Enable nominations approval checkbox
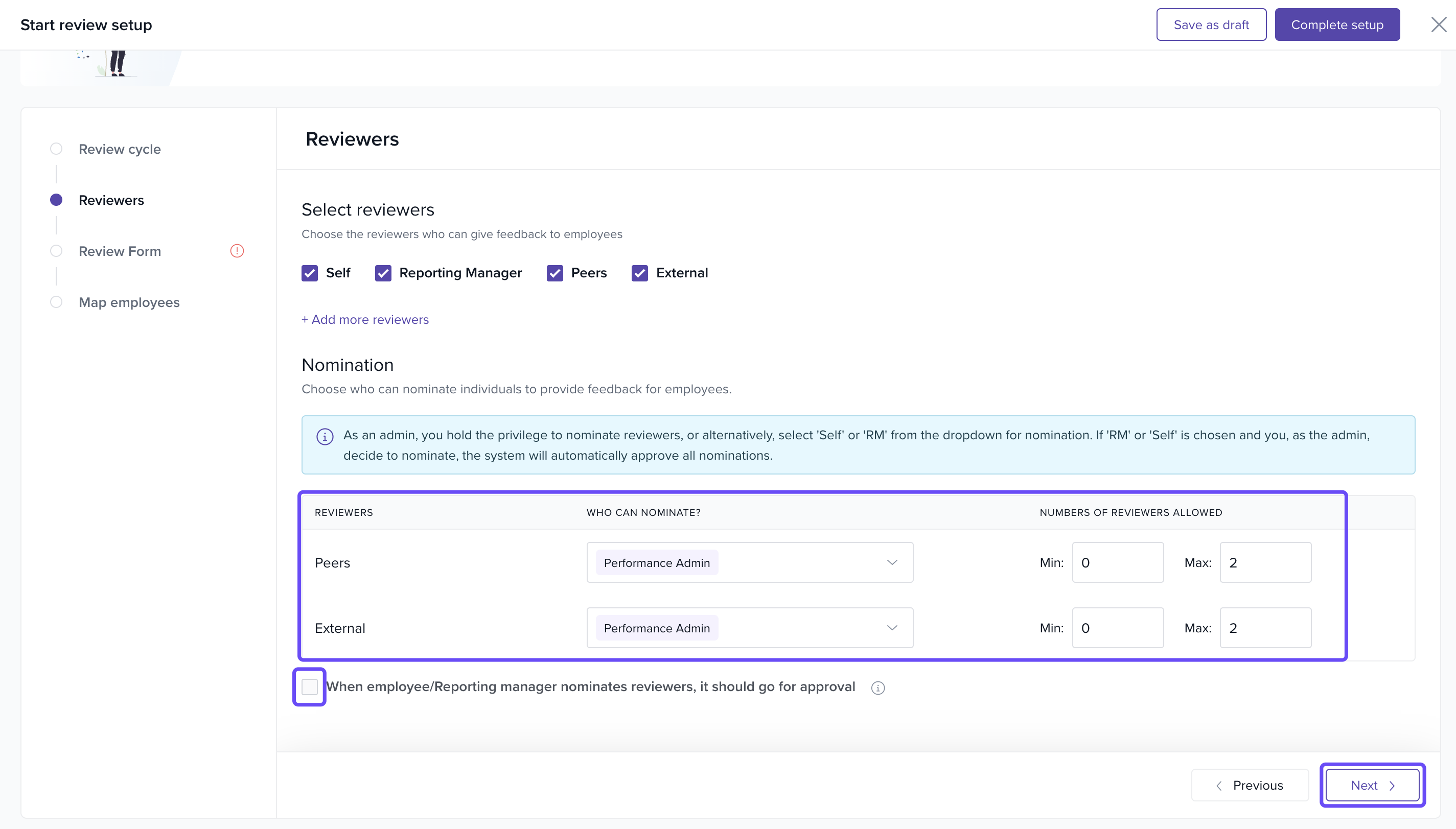Screen dimensions: 1456x829 (309, 686)
